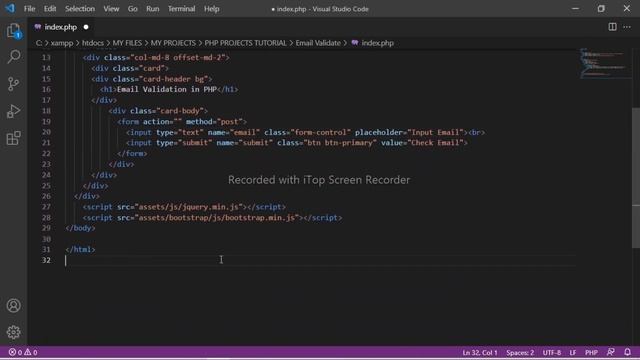Screen dimensions: 640x360
Task: Click the "btn btn-primary" class string
Action: click(340, 143)
